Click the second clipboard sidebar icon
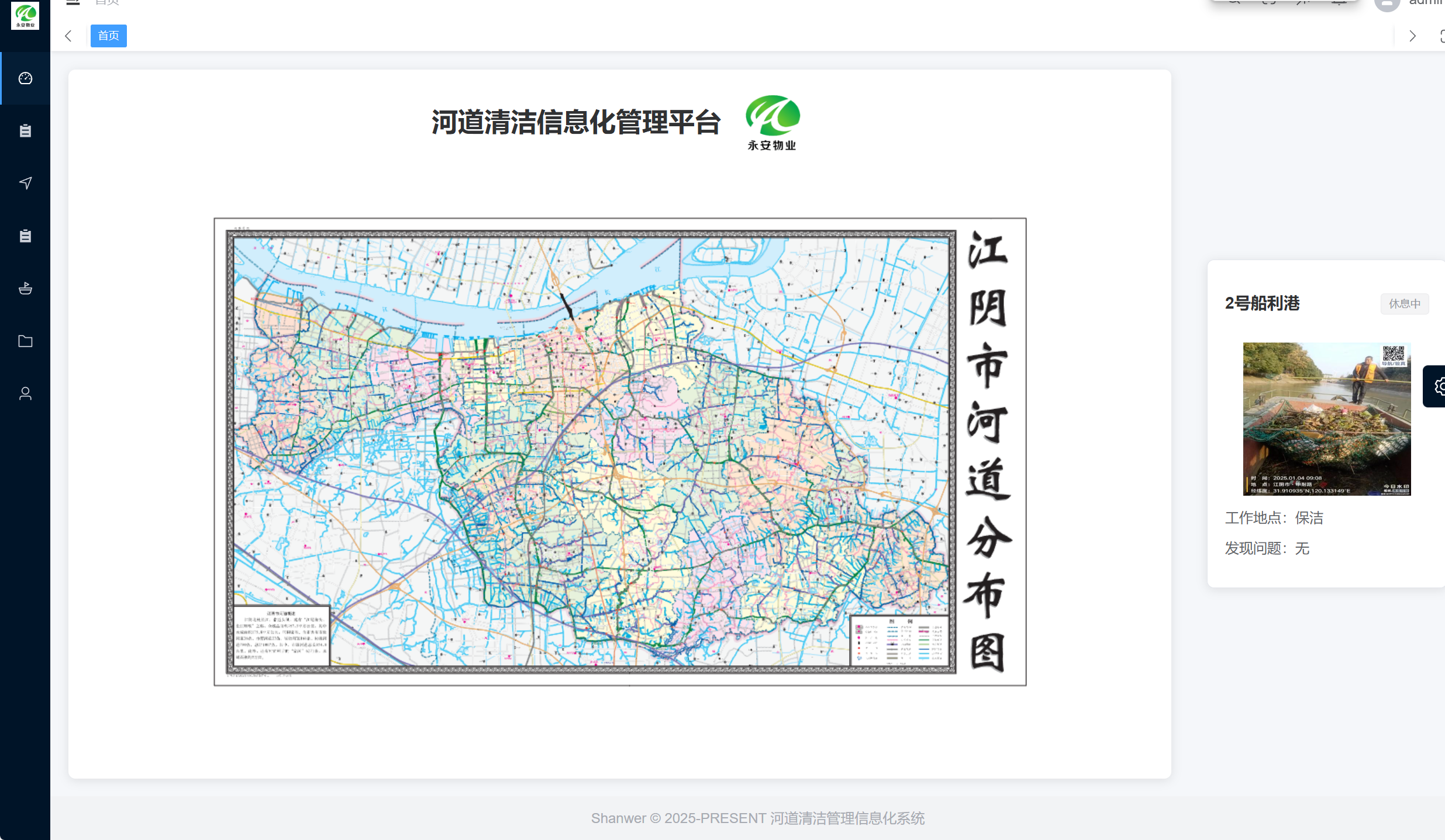 [25, 236]
